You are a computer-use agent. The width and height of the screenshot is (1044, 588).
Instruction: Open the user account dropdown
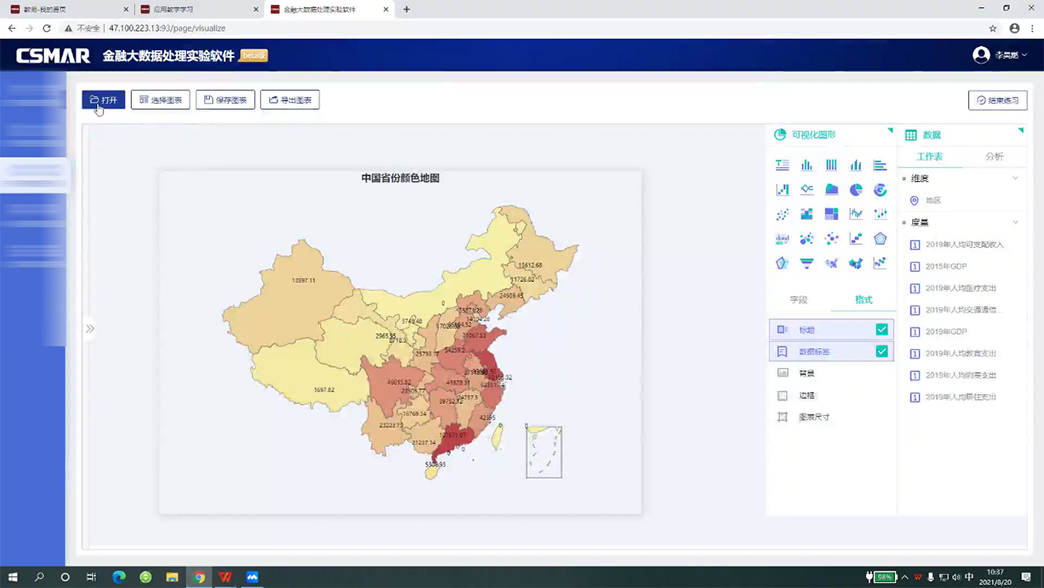[x=1001, y=55]
